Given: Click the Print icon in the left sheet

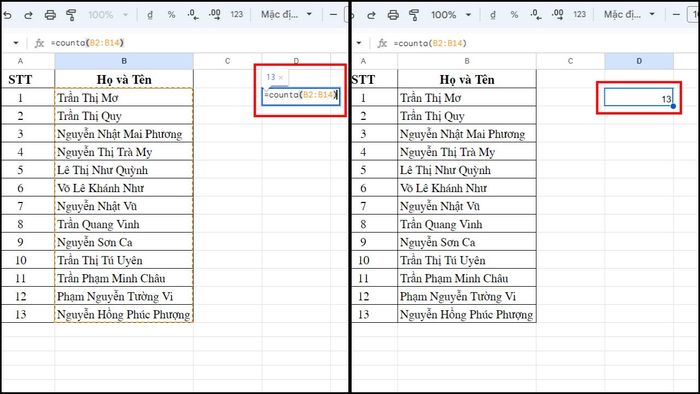Looking at the screenshot, I should click(50, 15).
